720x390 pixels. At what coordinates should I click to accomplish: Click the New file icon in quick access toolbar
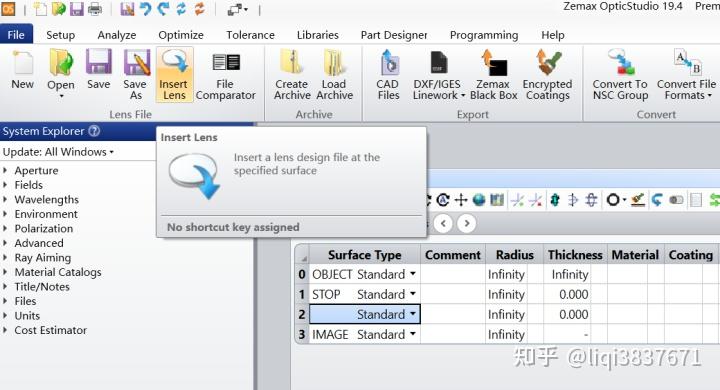point(40,9)
